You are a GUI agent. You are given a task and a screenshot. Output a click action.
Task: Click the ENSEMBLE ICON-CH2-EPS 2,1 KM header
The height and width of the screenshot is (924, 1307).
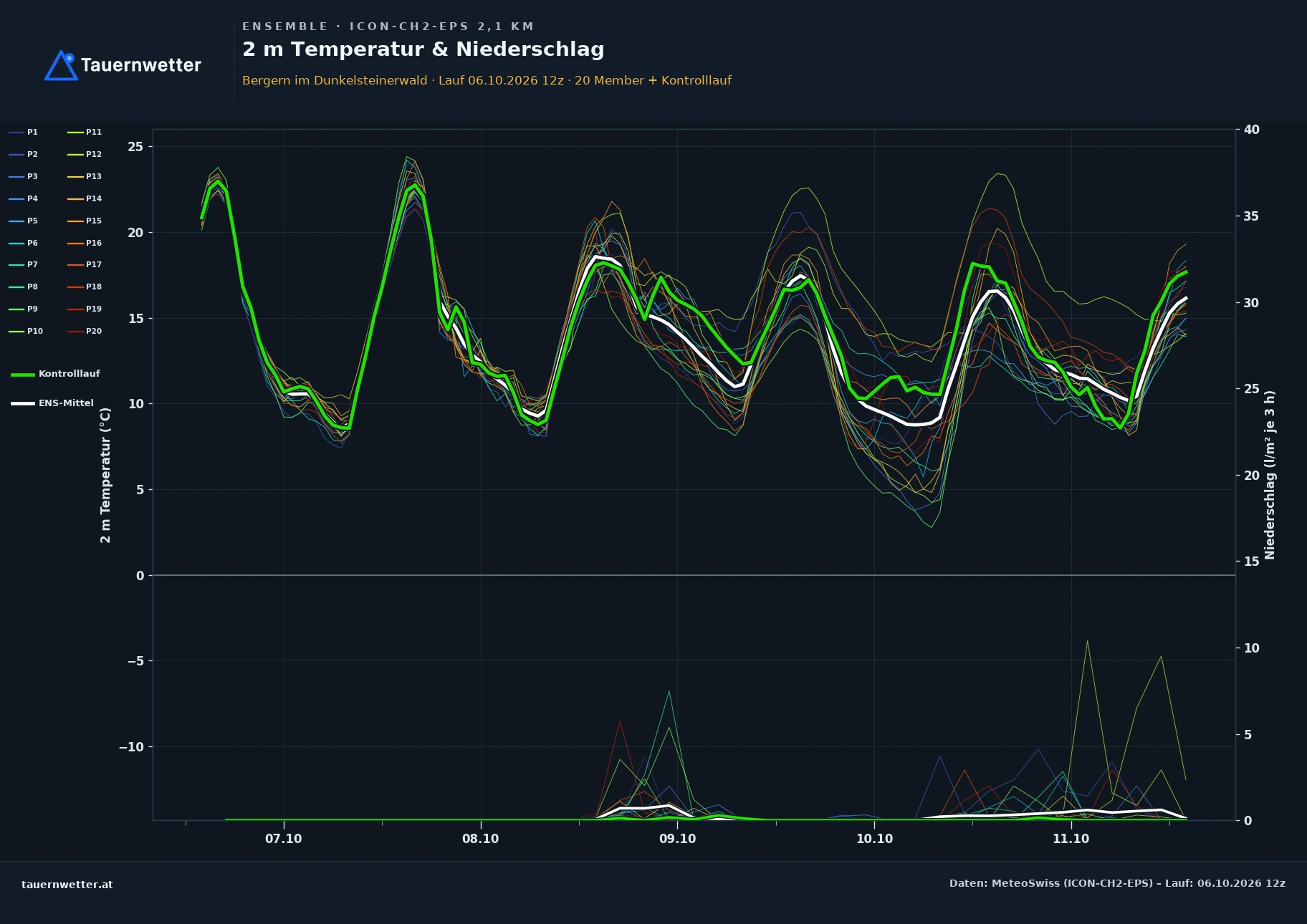point(388,27)
